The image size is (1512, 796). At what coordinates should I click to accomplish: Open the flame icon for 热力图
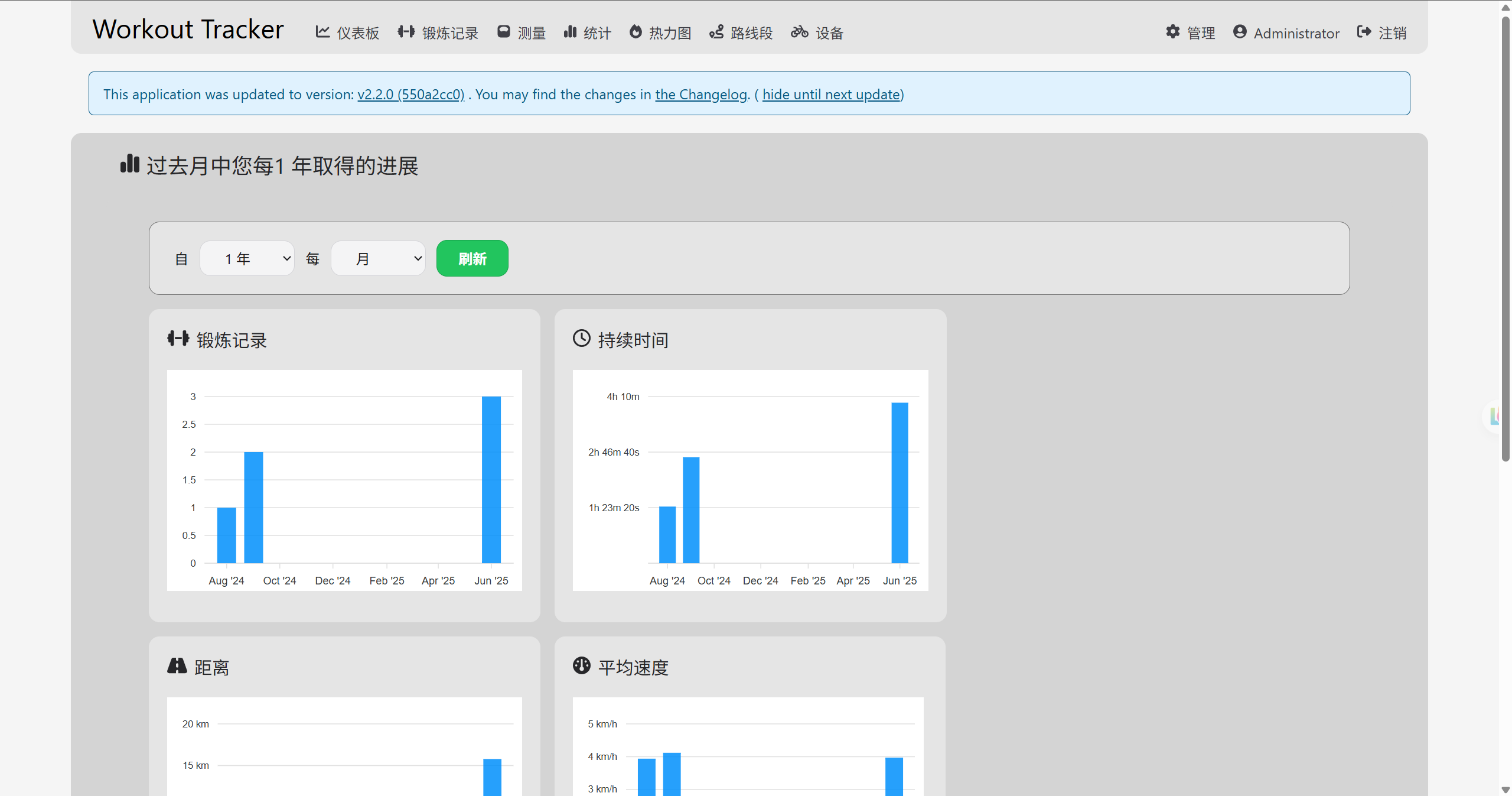pos(636,32)
